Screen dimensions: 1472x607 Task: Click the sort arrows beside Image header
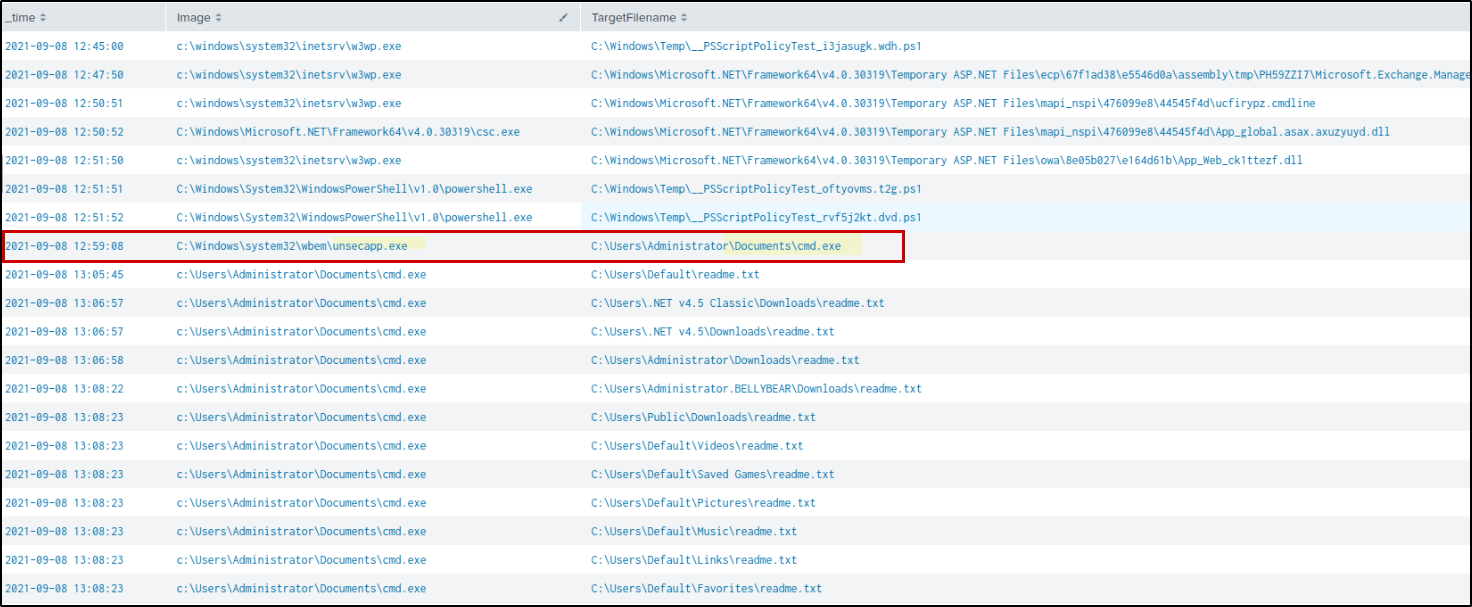219,18
